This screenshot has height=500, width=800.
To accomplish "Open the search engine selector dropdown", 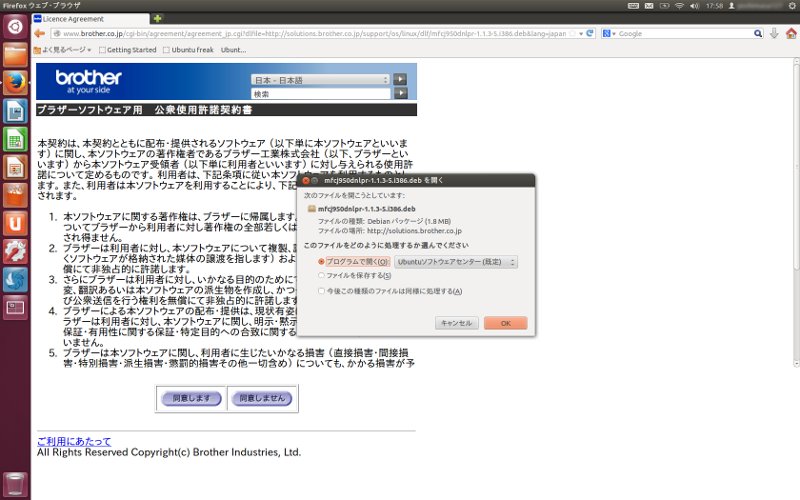I will (609, 34).
